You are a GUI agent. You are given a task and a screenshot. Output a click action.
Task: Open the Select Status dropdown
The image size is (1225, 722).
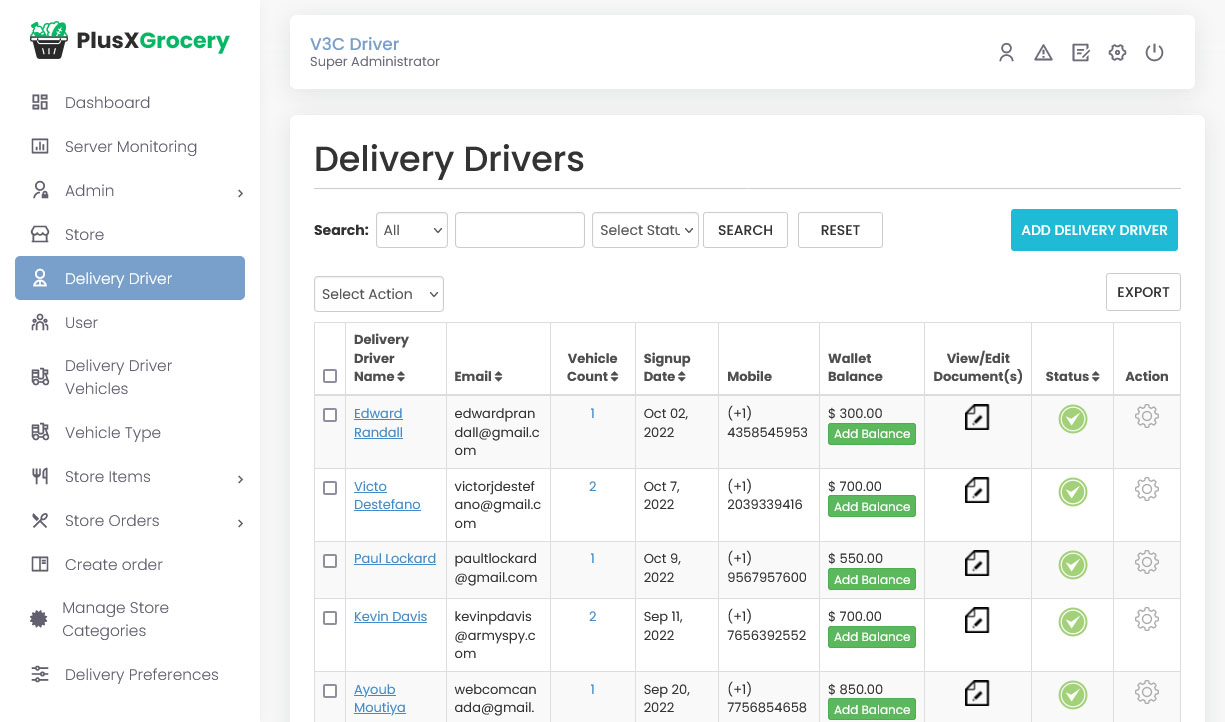(x=645, y=230)
